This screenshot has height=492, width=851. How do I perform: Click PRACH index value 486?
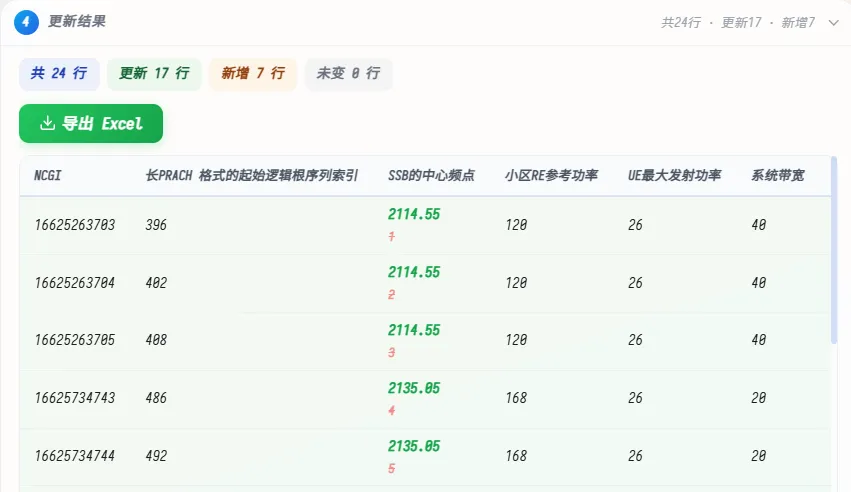coord(156,398)
